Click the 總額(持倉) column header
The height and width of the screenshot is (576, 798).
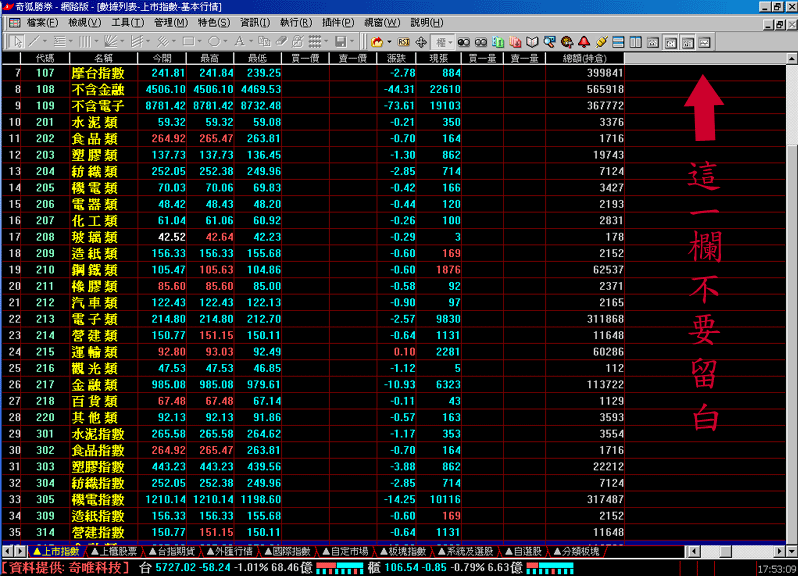584,58
